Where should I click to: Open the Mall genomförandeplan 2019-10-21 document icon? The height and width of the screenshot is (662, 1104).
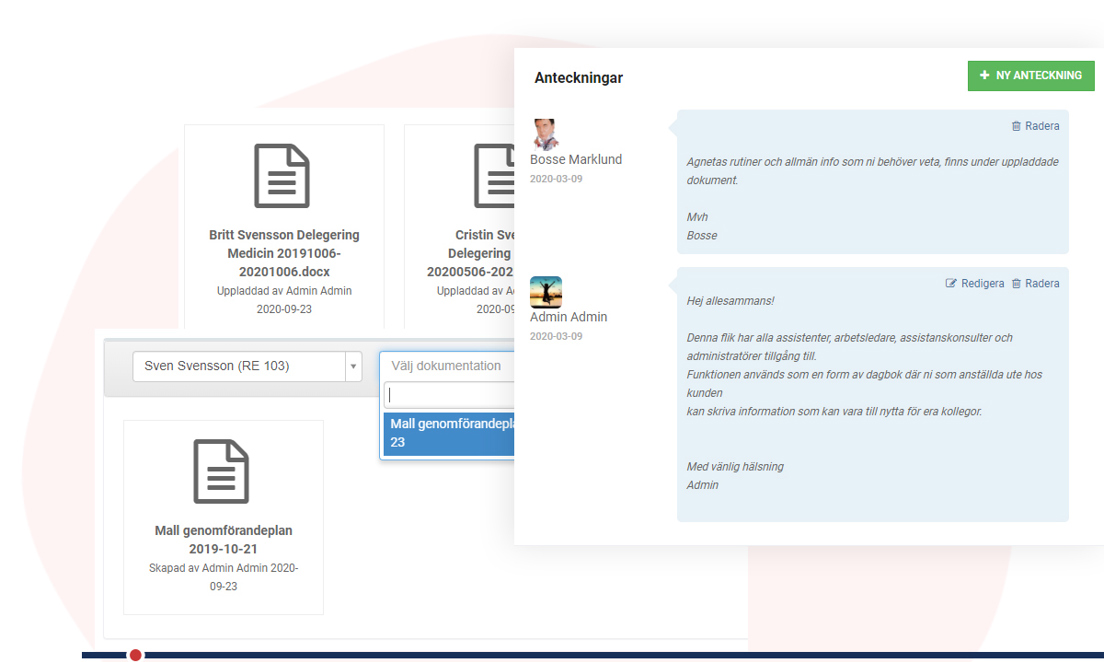(222, 471)
